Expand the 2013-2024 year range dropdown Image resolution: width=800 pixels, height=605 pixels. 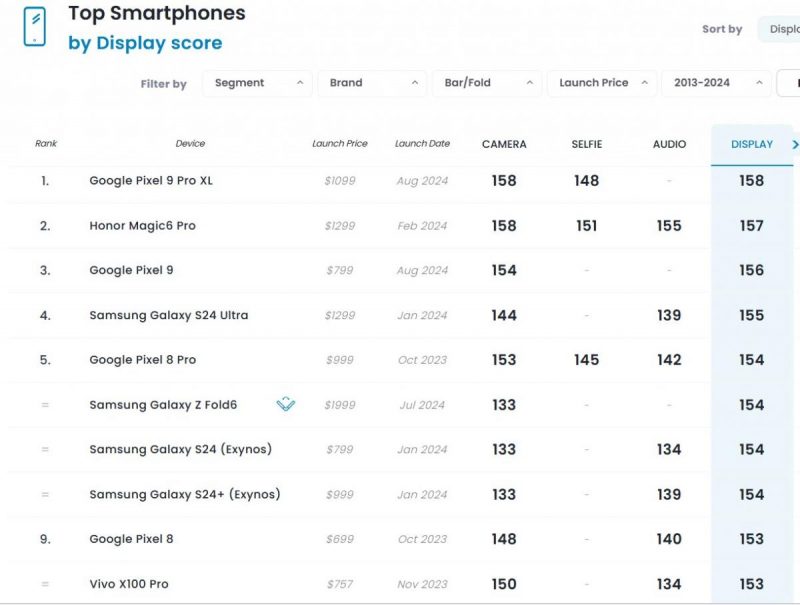tap(715, 83)
